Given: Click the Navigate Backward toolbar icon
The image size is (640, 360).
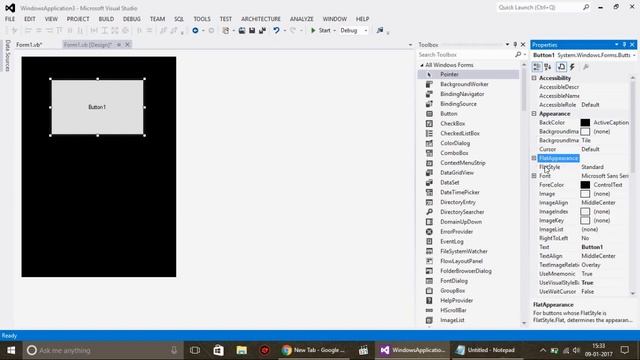Looking at the screenshot, I should pyautogui.click(x=195, y=30).
